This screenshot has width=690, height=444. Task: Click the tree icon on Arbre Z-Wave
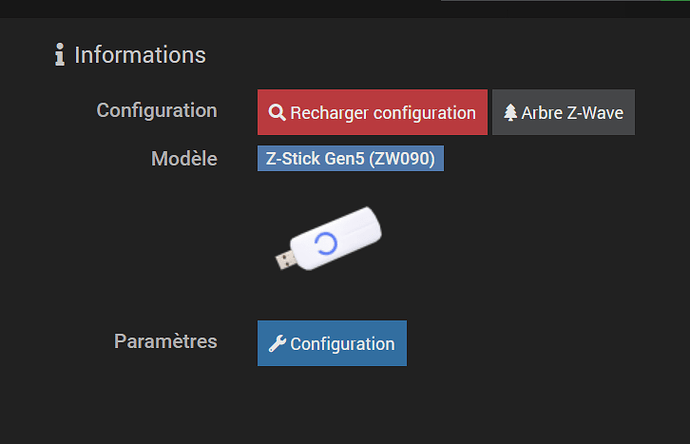pos(510,113)
